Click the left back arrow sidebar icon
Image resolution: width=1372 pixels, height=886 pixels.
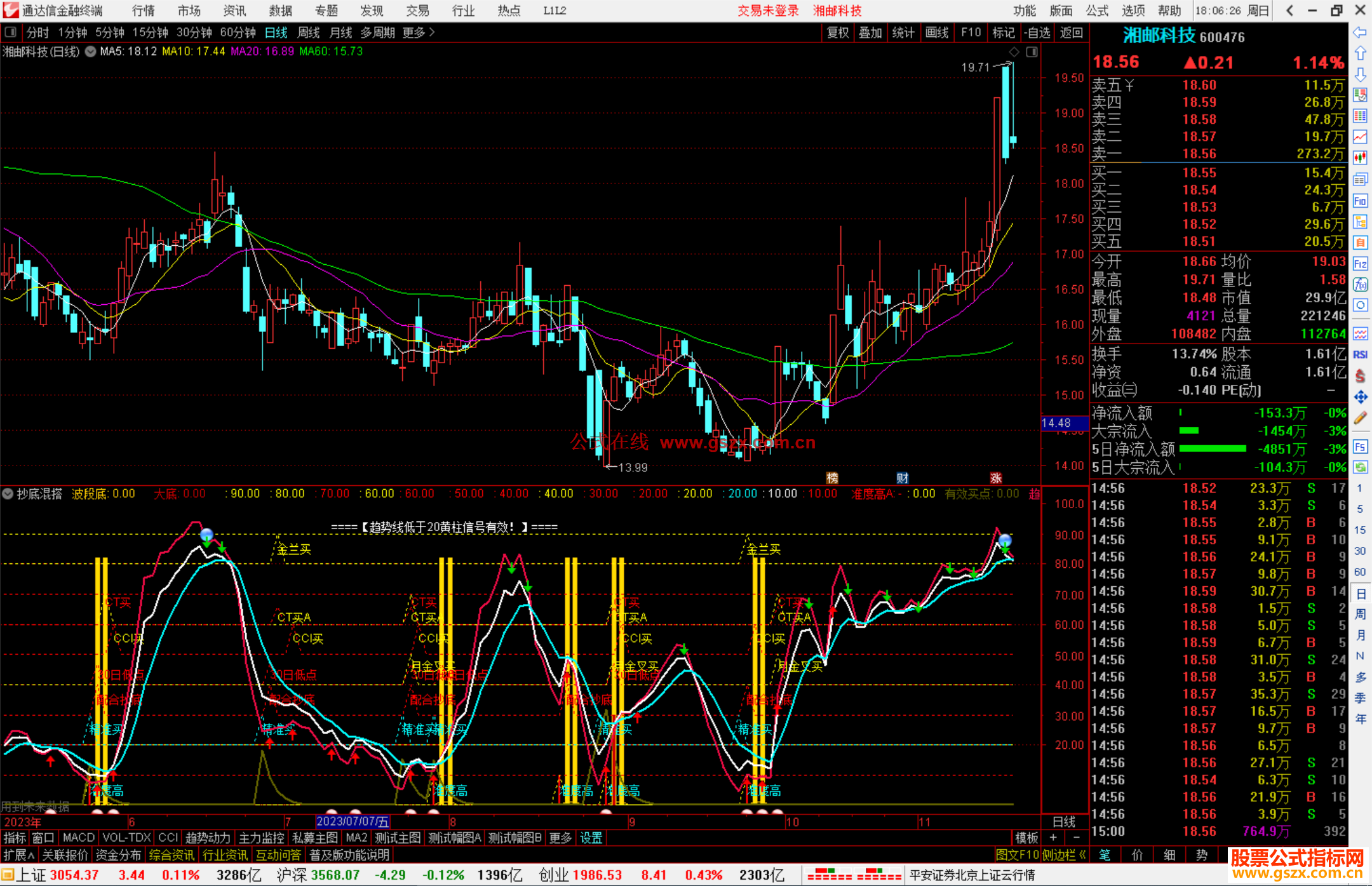coord(1360,32)
